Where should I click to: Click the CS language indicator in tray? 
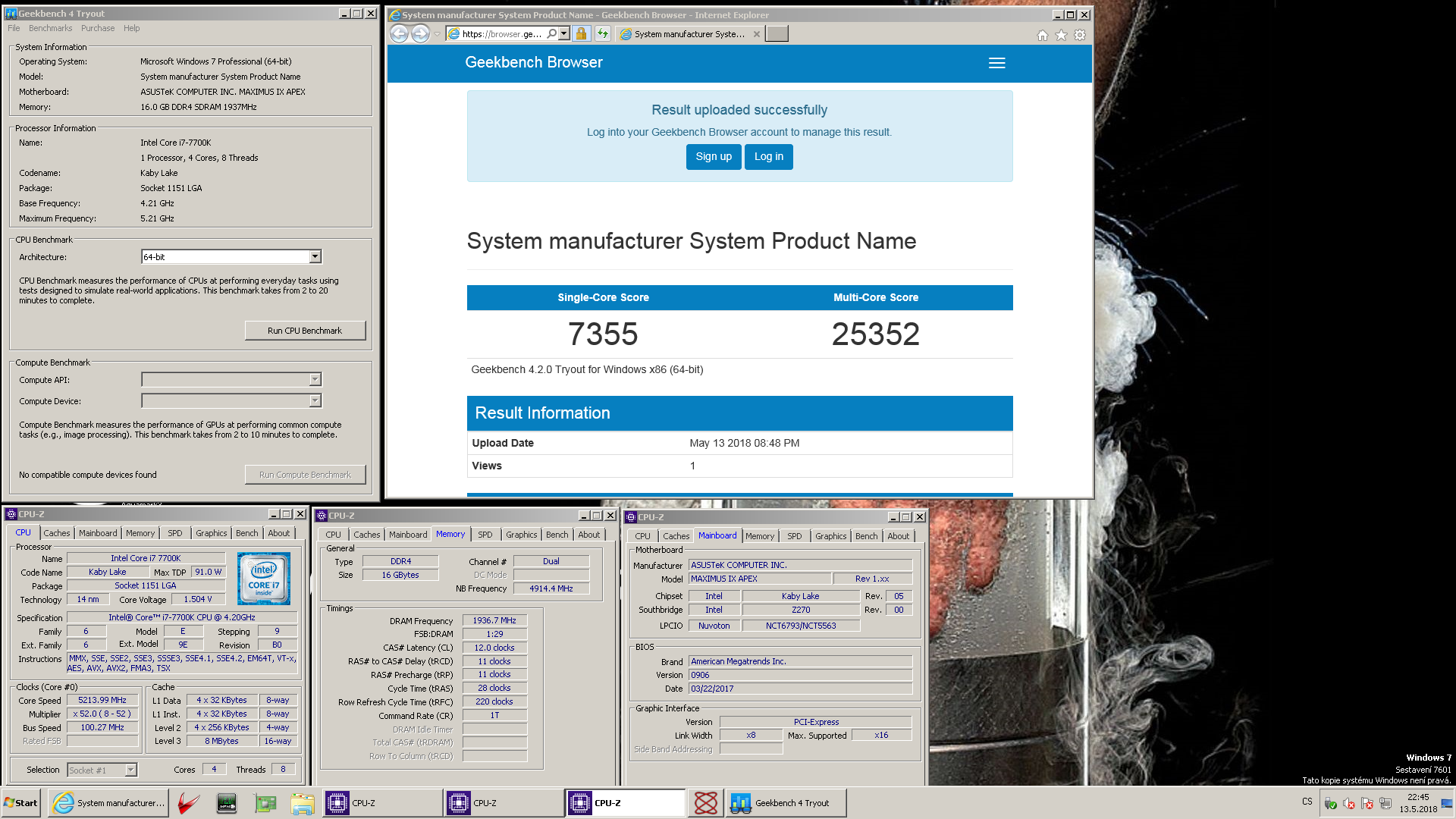(x=1307, y=802)
